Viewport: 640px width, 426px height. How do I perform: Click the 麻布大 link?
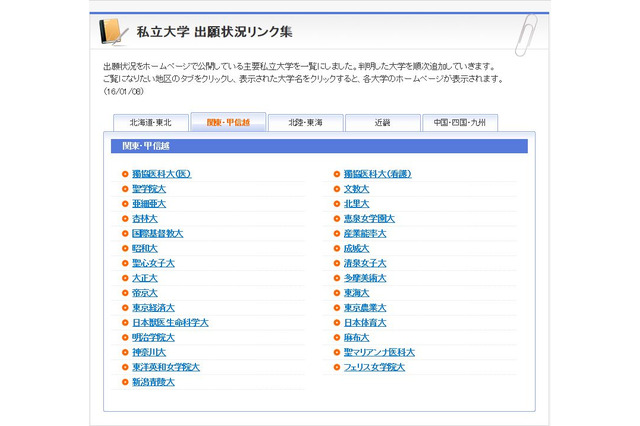(x=356, y=337)
